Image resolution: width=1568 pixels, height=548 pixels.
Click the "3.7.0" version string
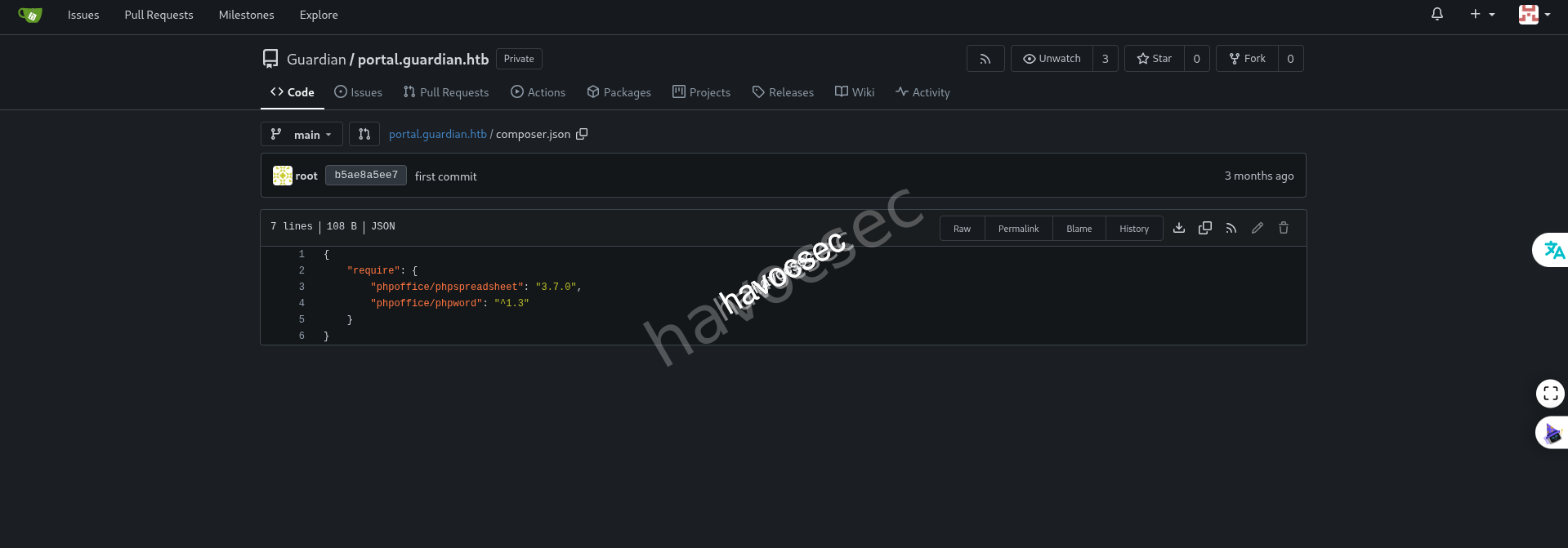pos(556,287)
